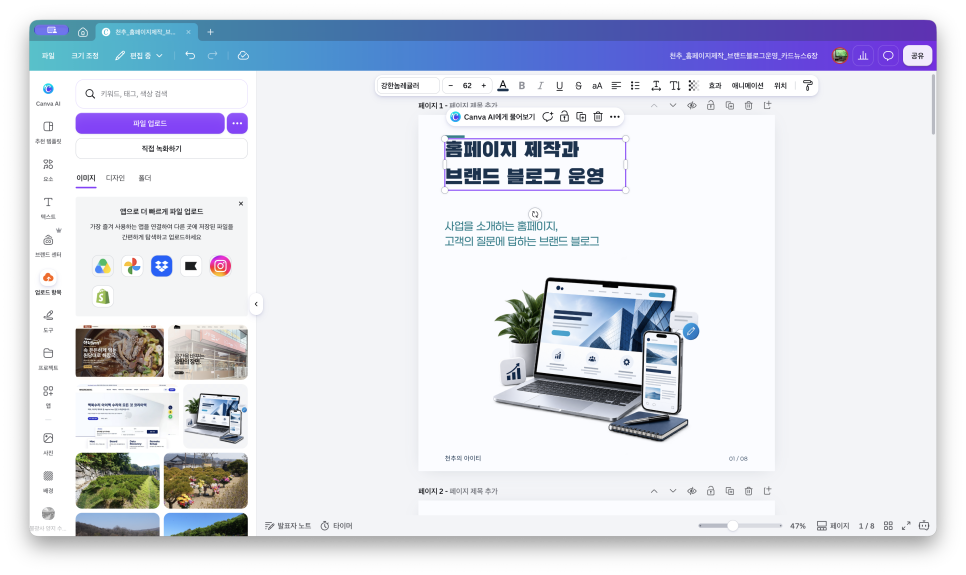Screen dimensions: 966x575
Task: Move page 2 up with chevron
Action: 654,491
